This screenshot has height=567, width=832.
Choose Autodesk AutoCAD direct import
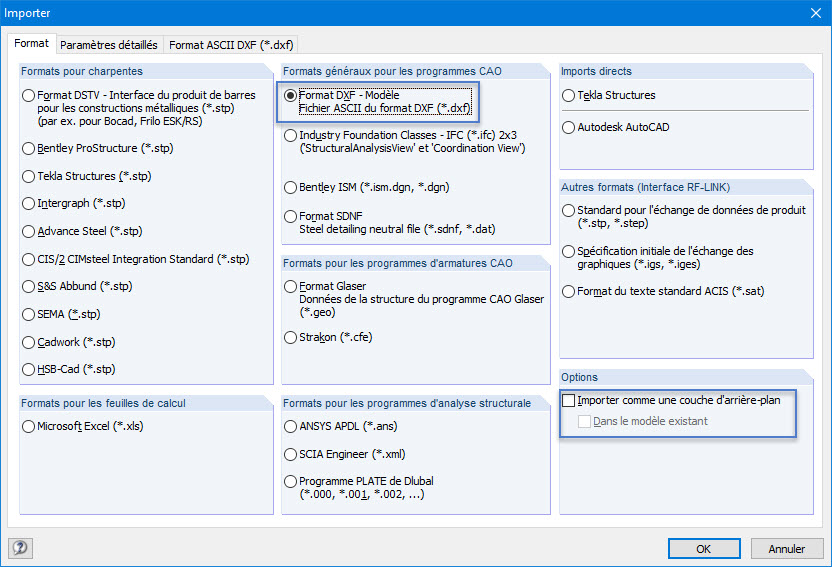tap(569, 128)
